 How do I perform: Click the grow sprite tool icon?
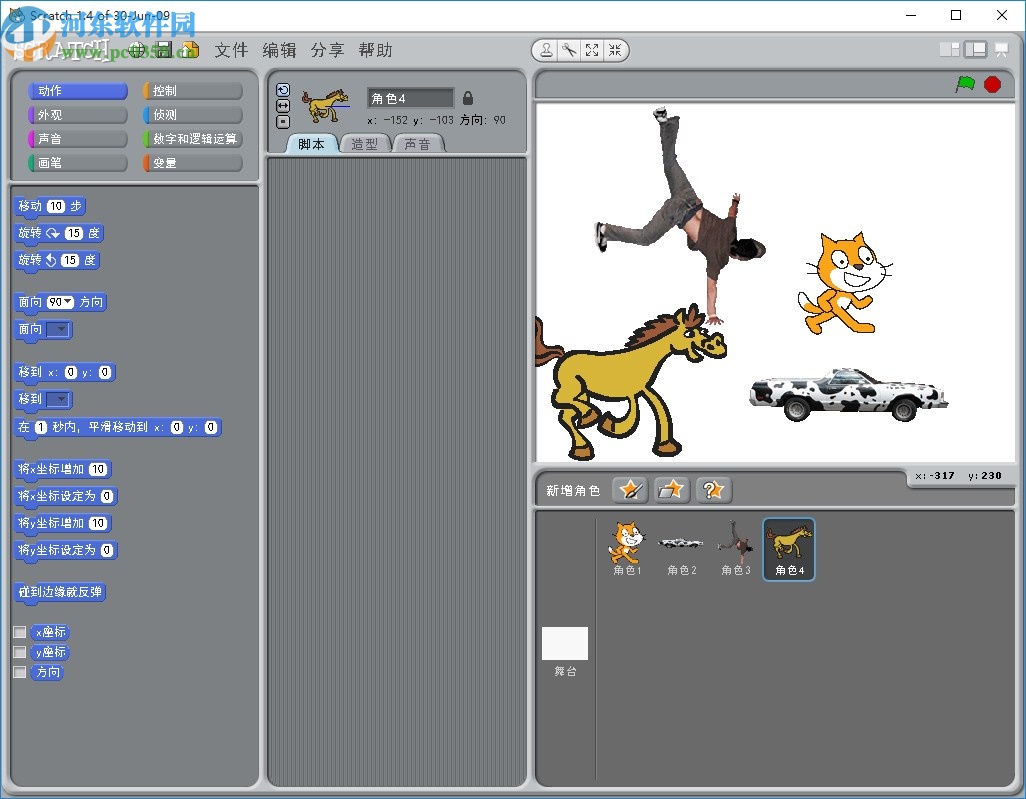(592, 50)
